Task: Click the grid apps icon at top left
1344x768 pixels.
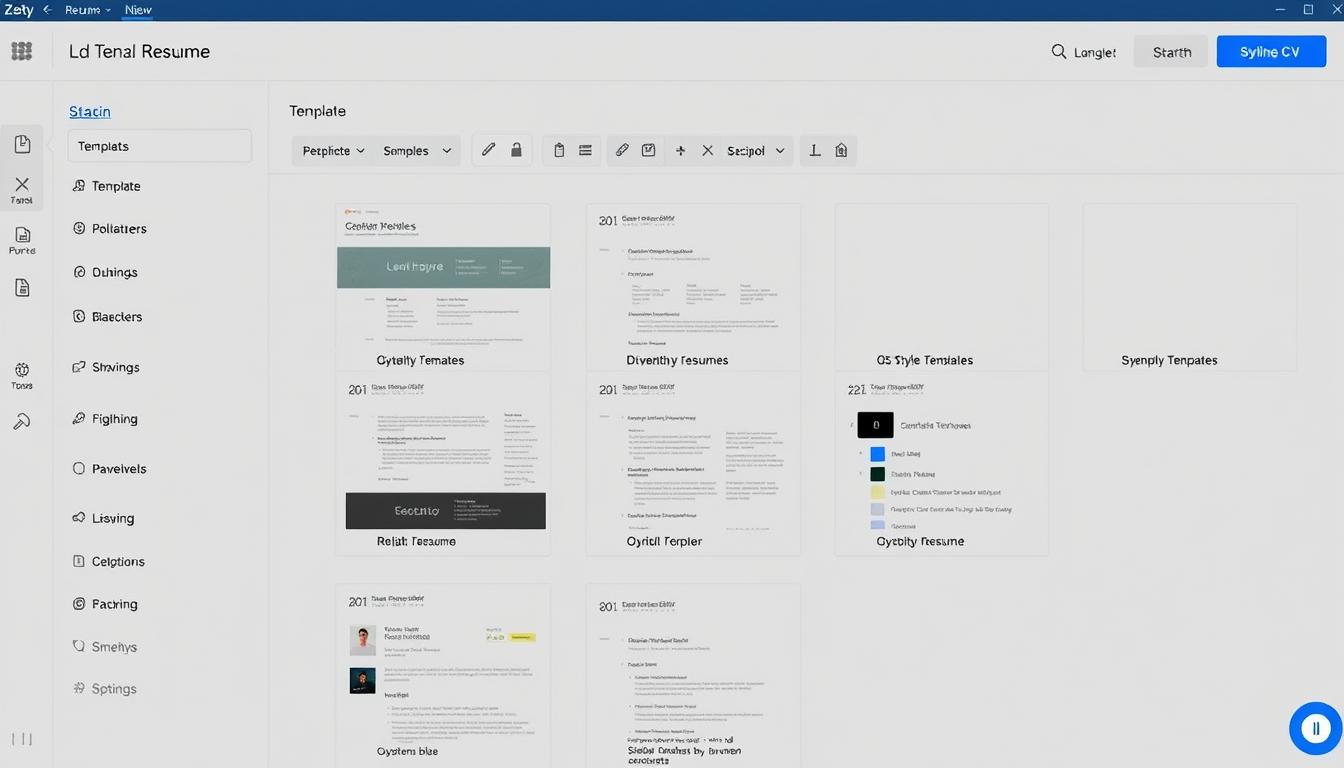Action: tap(21, 51)
